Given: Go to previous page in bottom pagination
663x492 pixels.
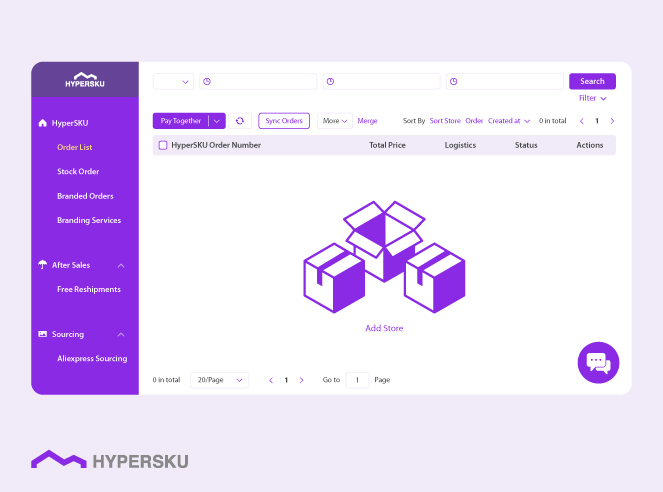Looking at the screenshot, I should 271,380.
